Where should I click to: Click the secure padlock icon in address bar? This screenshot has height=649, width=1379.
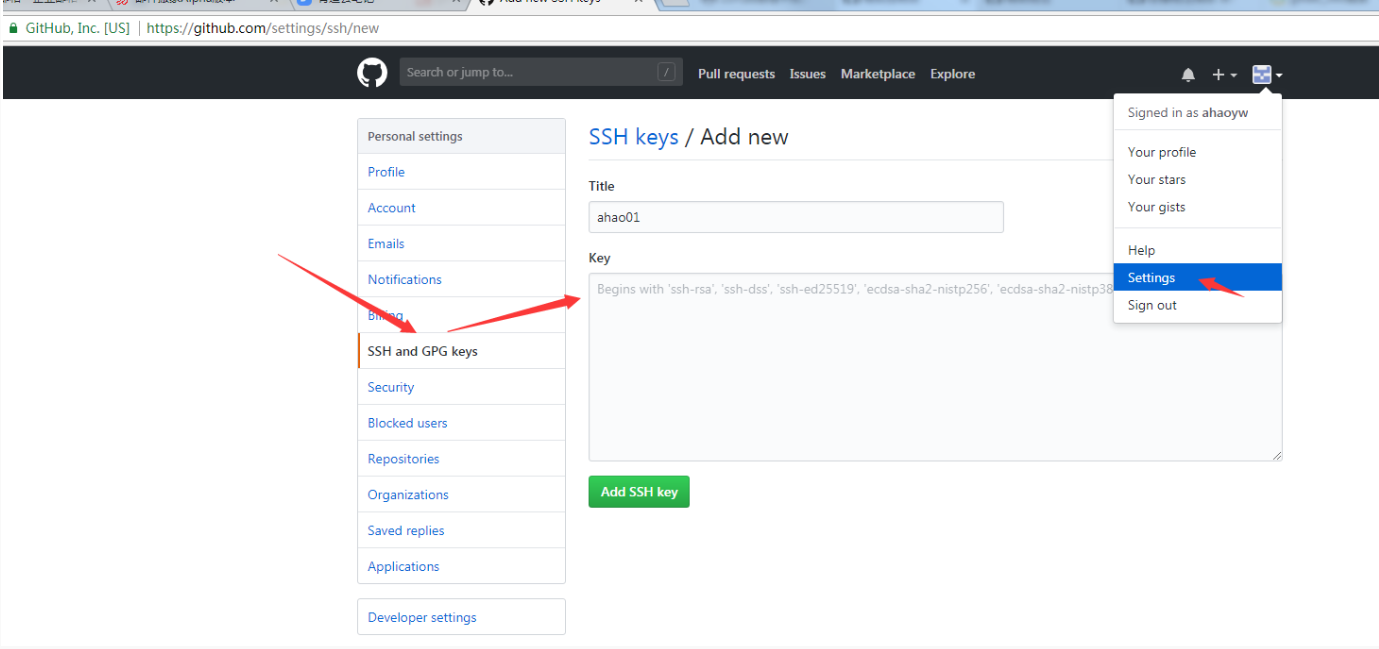[x=13, y=28]
